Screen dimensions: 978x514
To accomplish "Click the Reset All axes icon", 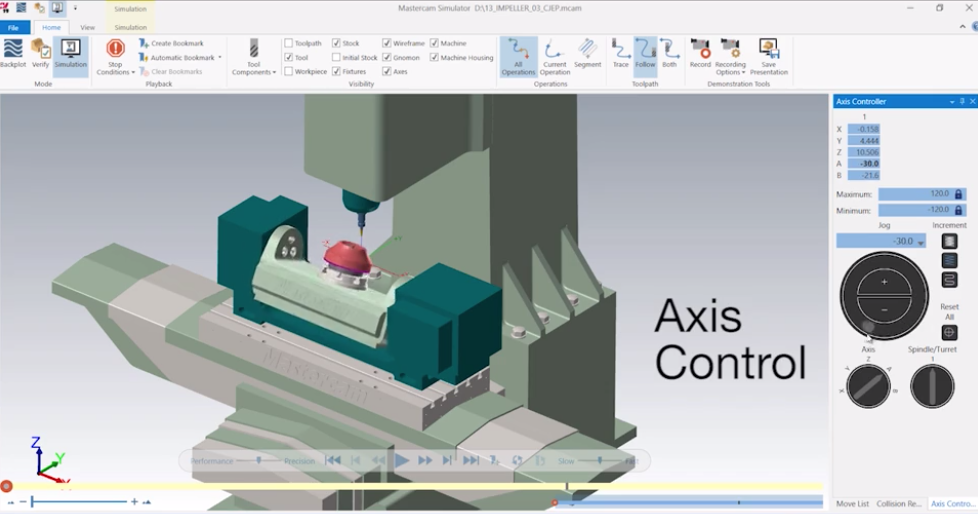I will [949, 332].
